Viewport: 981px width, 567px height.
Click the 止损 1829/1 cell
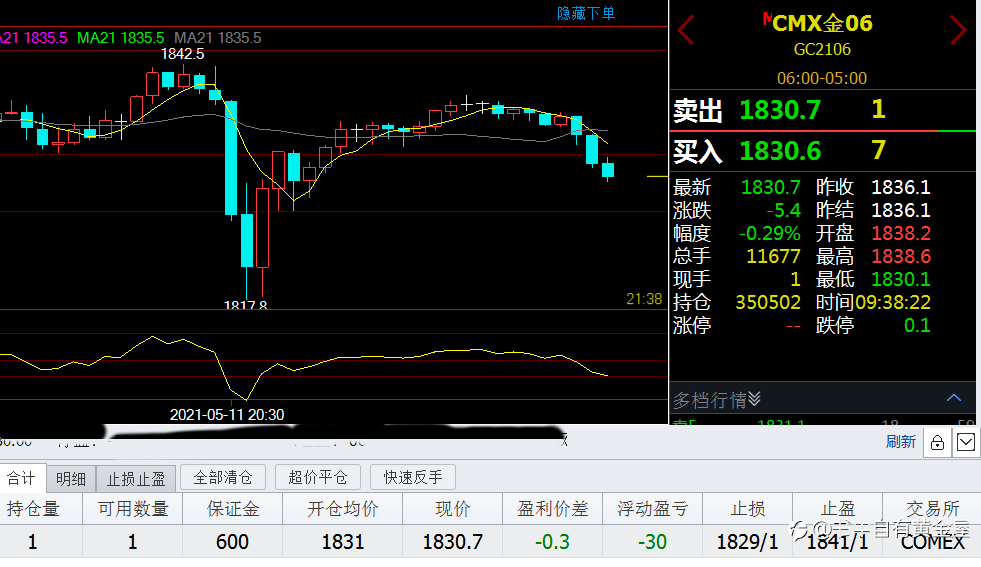[748, 541]
